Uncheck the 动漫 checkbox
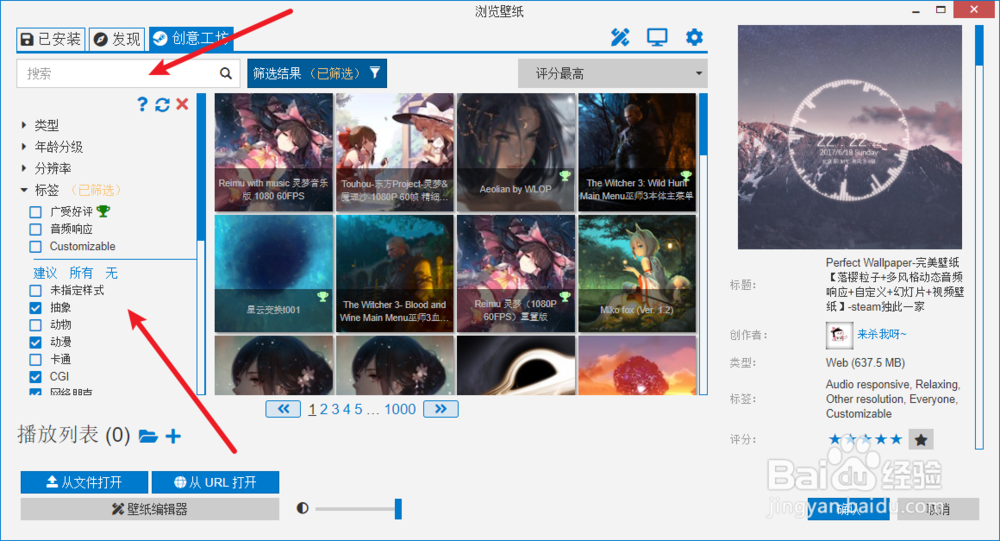Screen dimensions: 1000x541 [36, 342]
